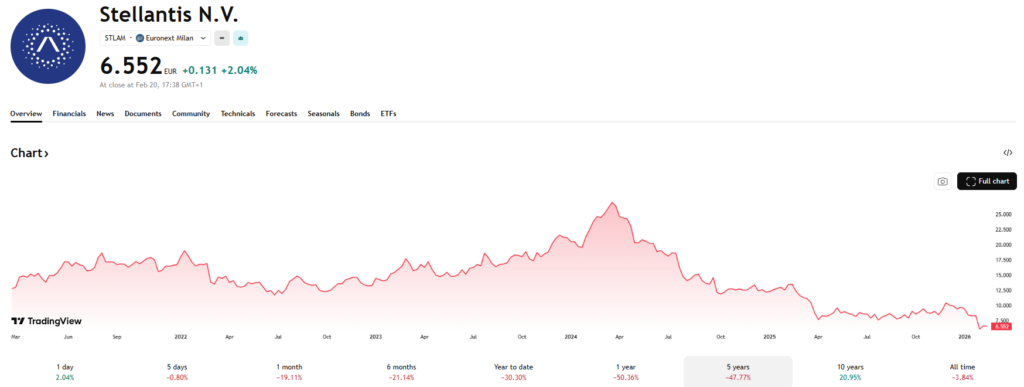Select the 1 month range
Screen dimensions: 1024x387
coord(290,372)
